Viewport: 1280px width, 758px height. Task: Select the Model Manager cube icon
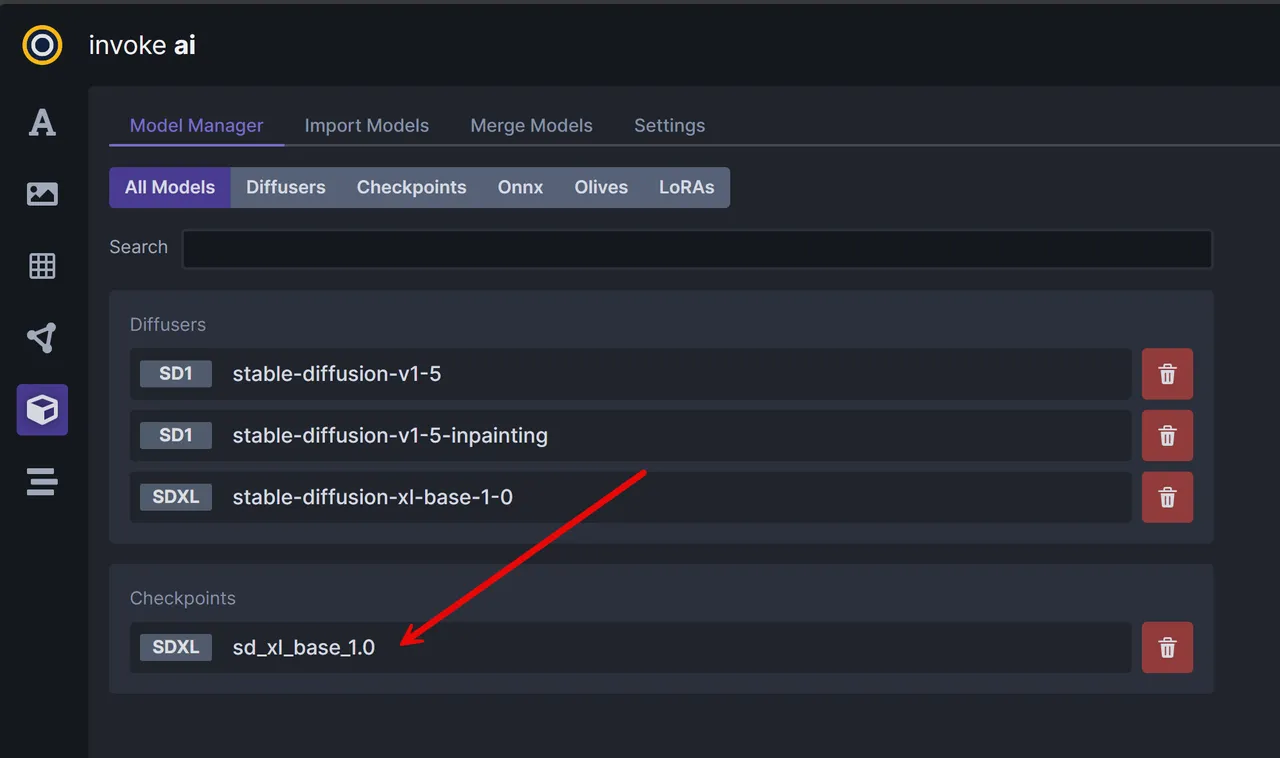pos(42,410)
